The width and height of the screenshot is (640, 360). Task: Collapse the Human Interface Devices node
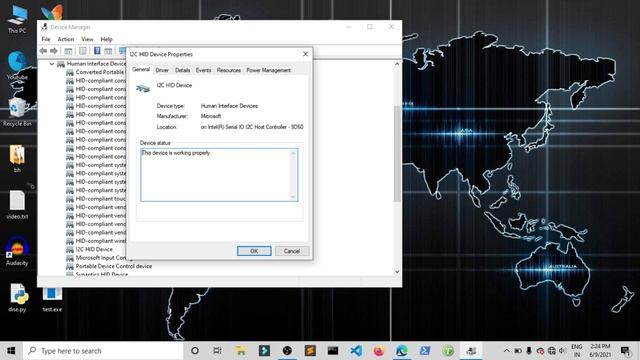pos(52,64)
